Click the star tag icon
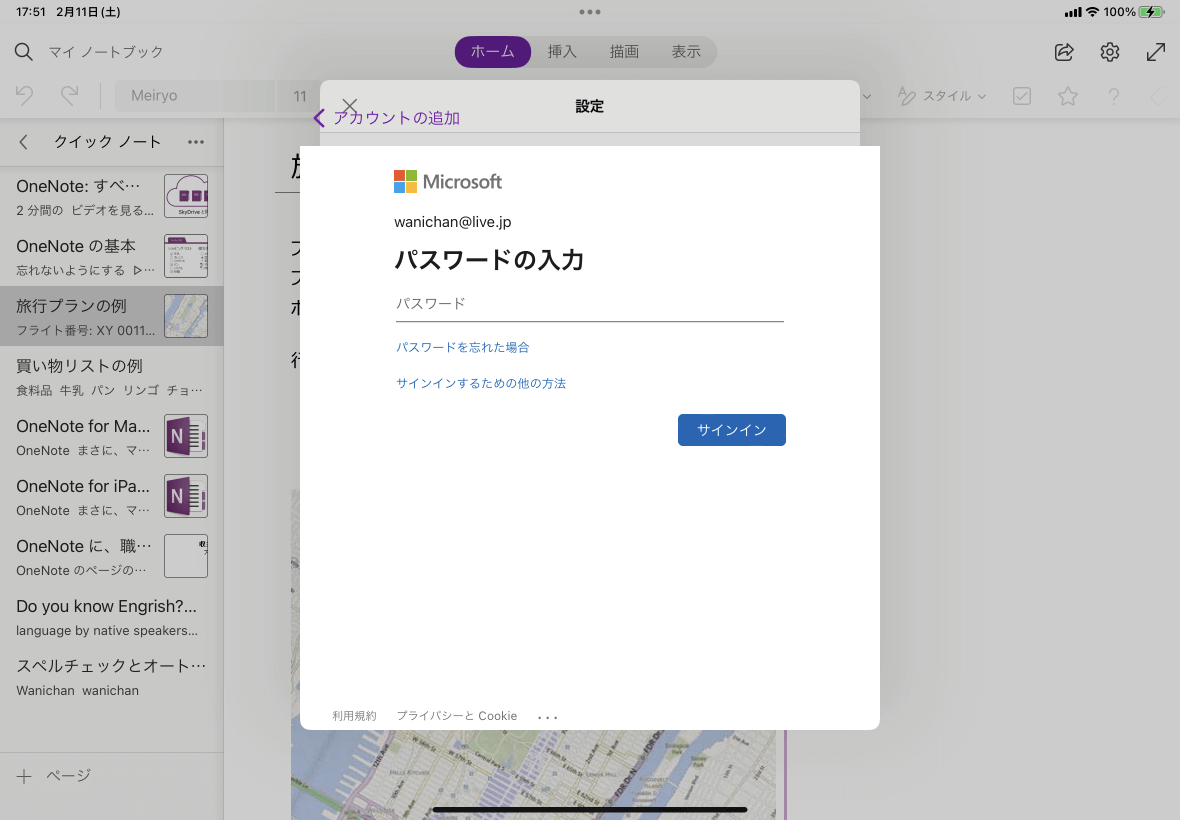The height and width of the screenshot is (820, 1180). (1067, 96)
